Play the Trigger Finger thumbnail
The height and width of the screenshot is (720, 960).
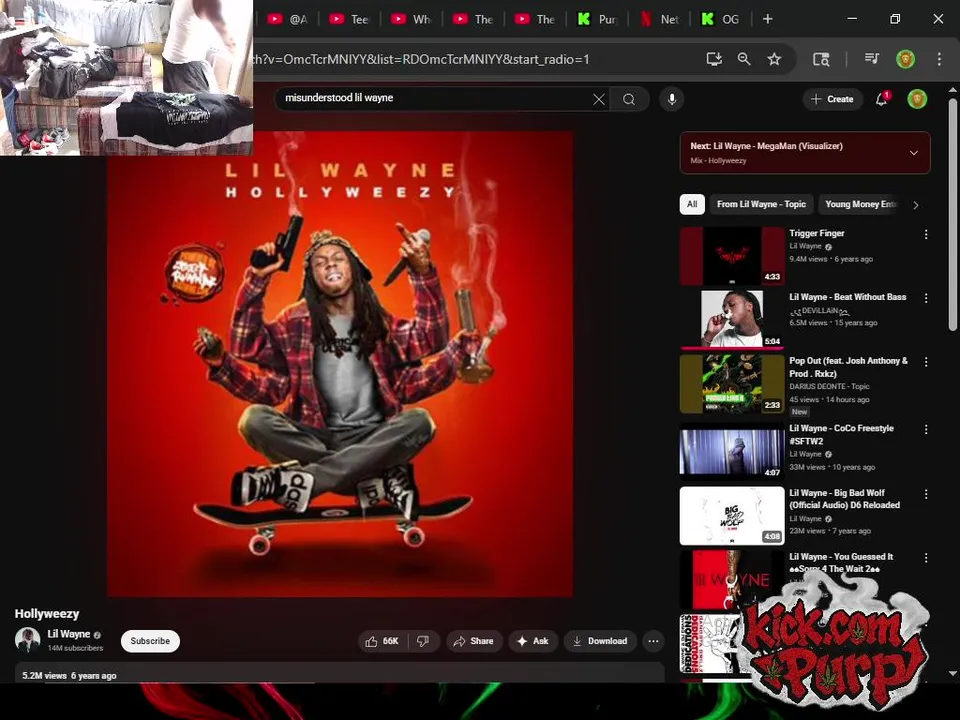[x=732, y=256]
